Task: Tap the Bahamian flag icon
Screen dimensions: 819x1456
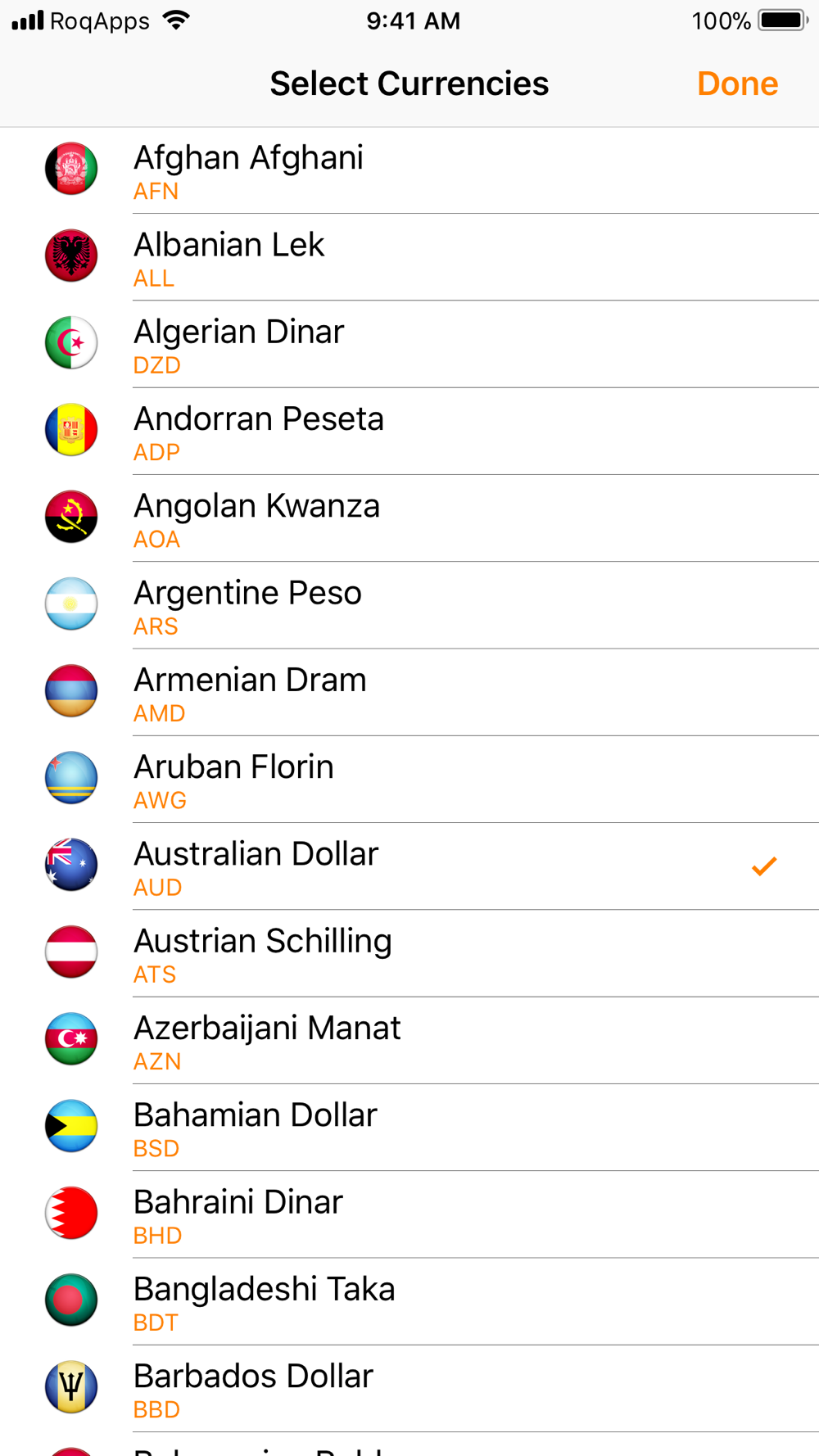Action: (71, 1126)
